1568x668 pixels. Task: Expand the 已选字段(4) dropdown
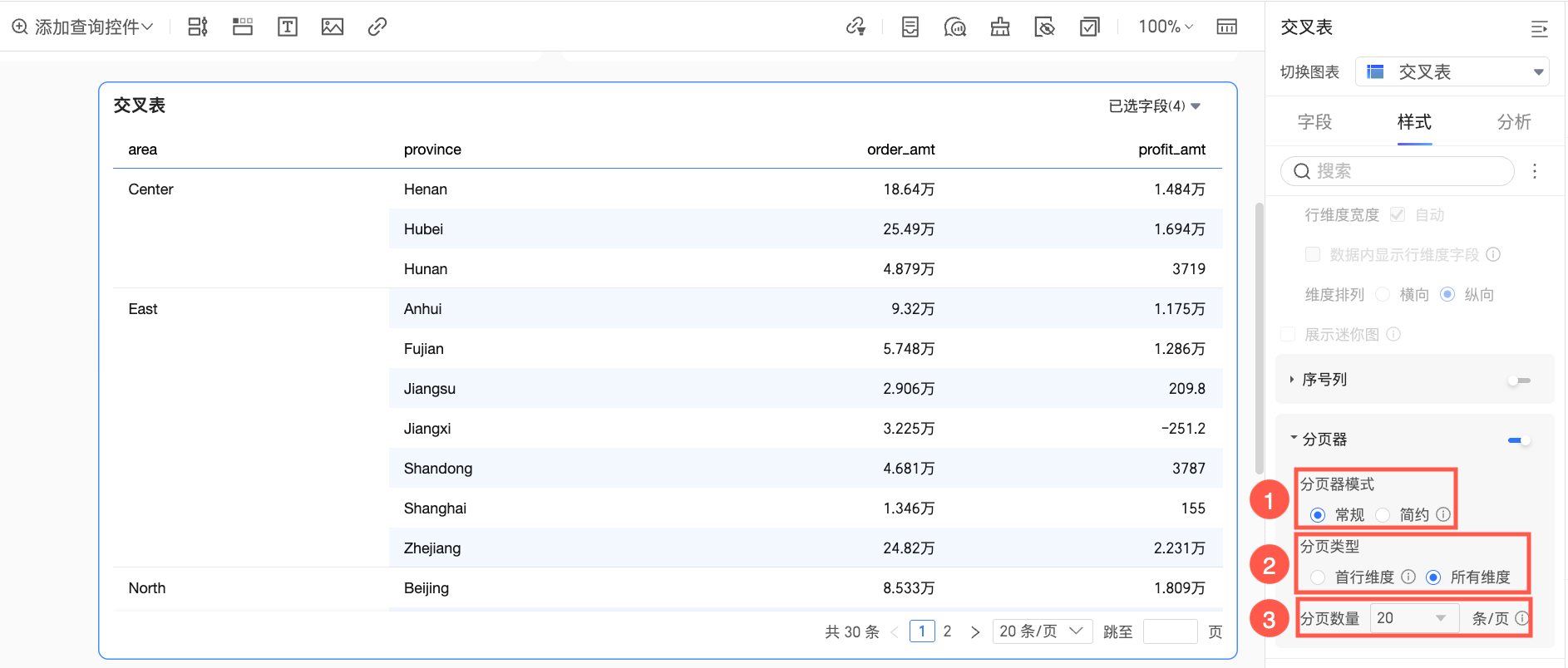pyautogui.click(x=1154, y=106)
